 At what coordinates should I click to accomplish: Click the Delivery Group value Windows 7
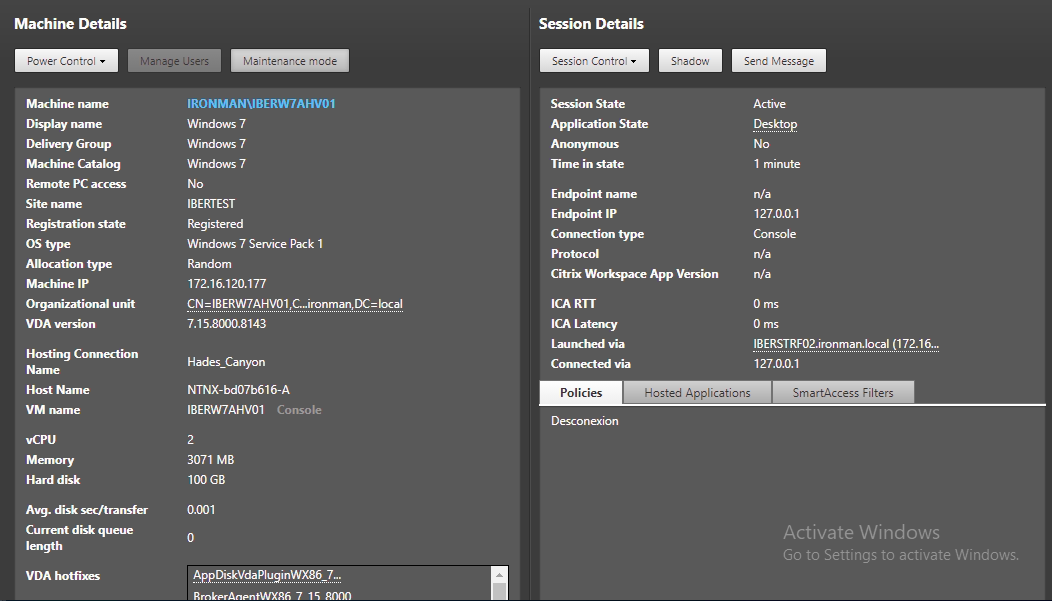[217, 144]
